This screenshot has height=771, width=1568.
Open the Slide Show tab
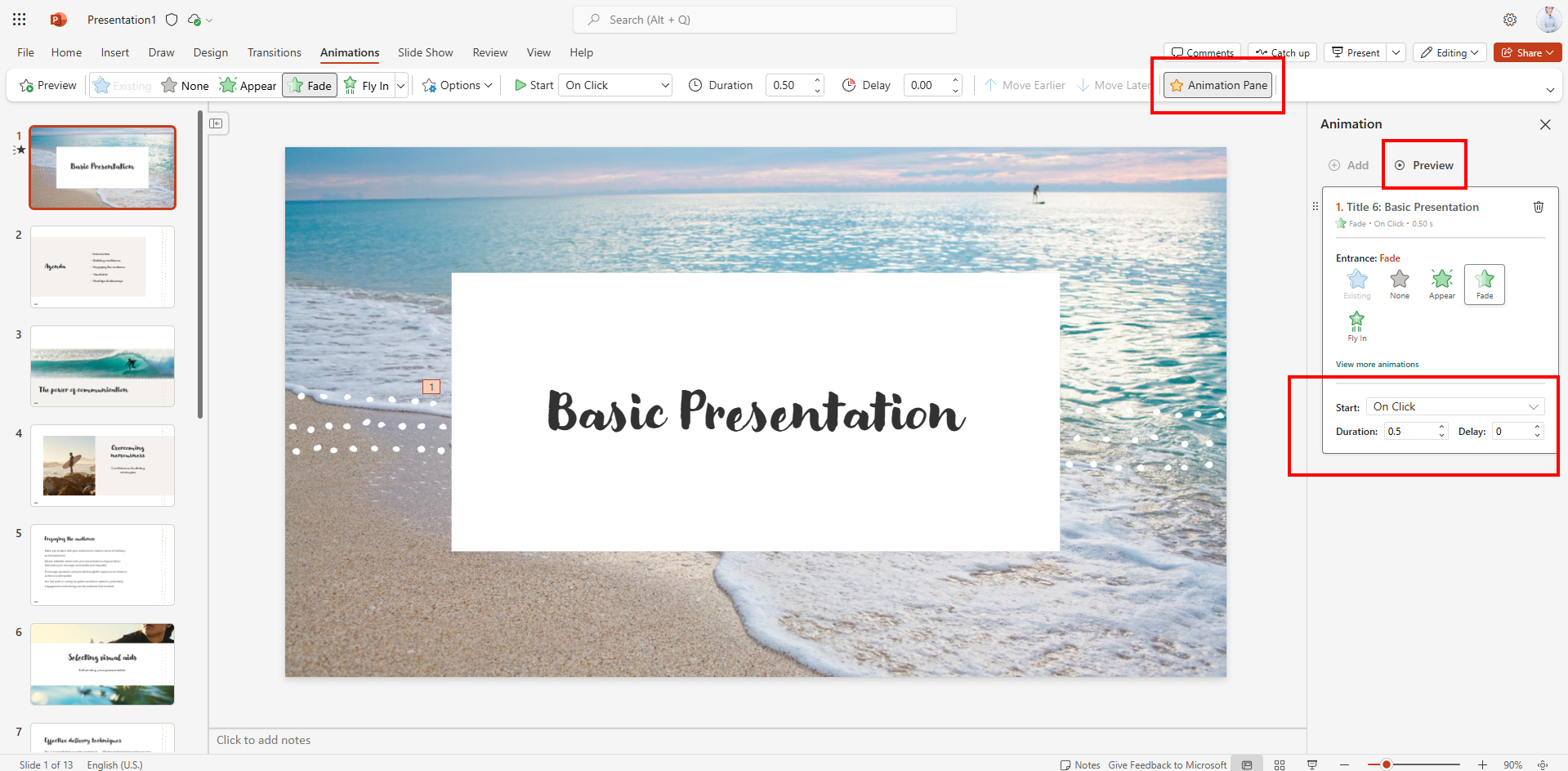pos(425,52)
